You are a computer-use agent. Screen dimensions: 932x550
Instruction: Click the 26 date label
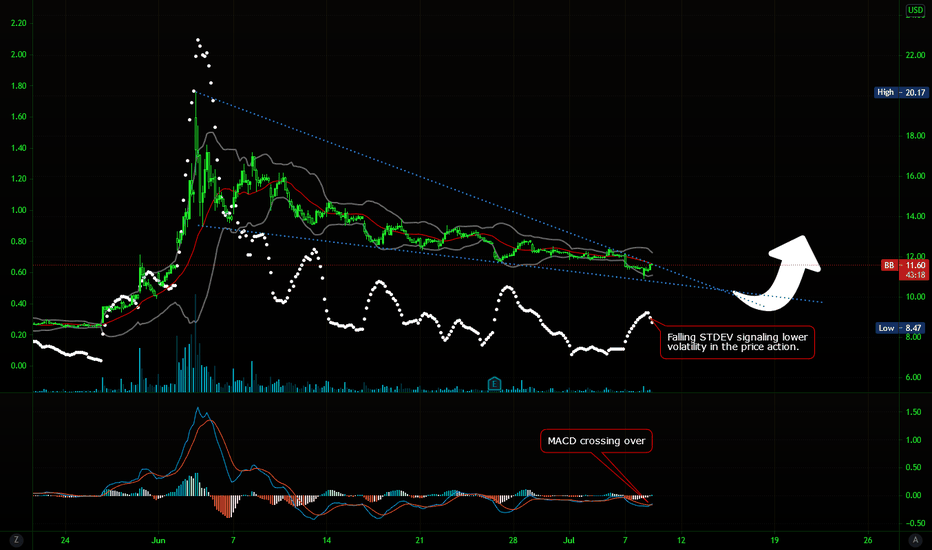(x=868, y=540)
